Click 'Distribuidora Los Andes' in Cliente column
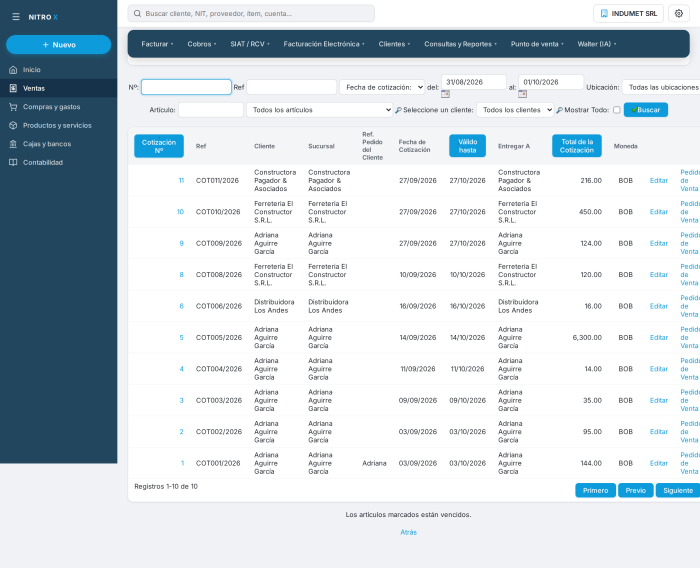 point(274,306)
